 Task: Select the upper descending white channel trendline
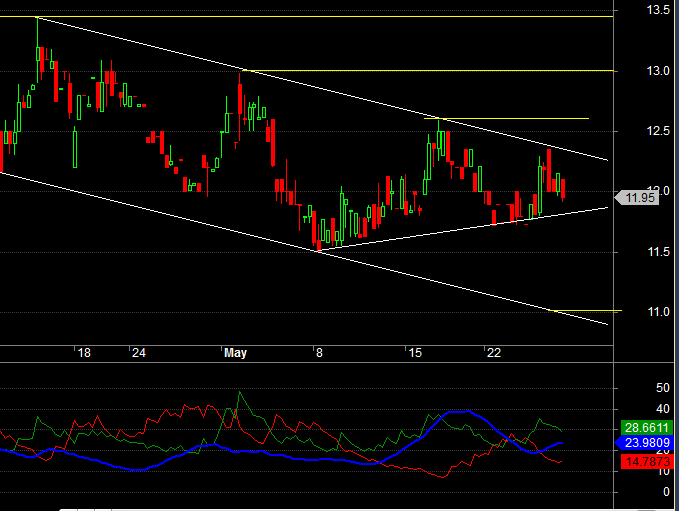[x=323, y=89]
